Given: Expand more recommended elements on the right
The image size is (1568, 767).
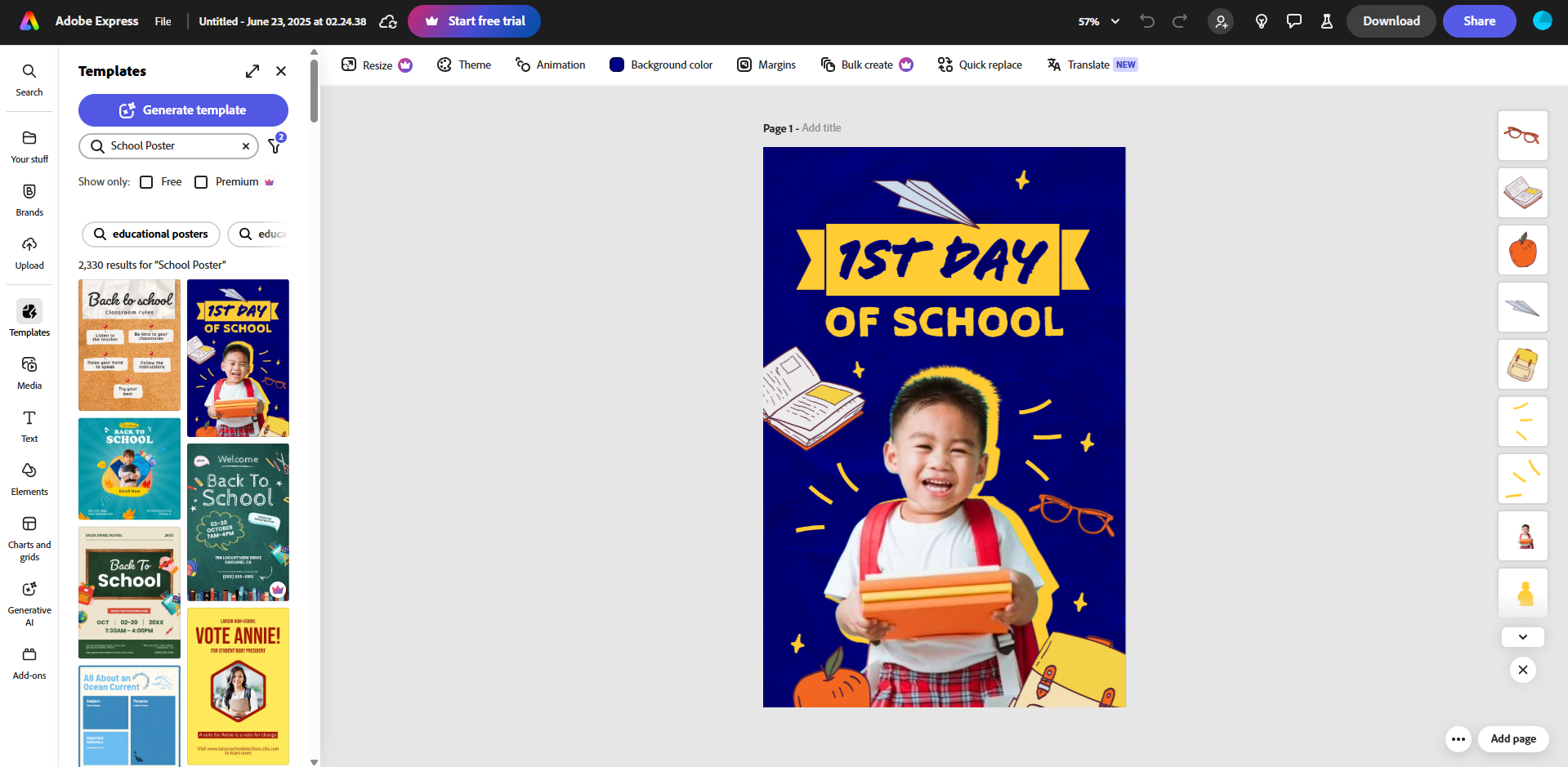Looking at the screenshot, I should (1521, 637).
